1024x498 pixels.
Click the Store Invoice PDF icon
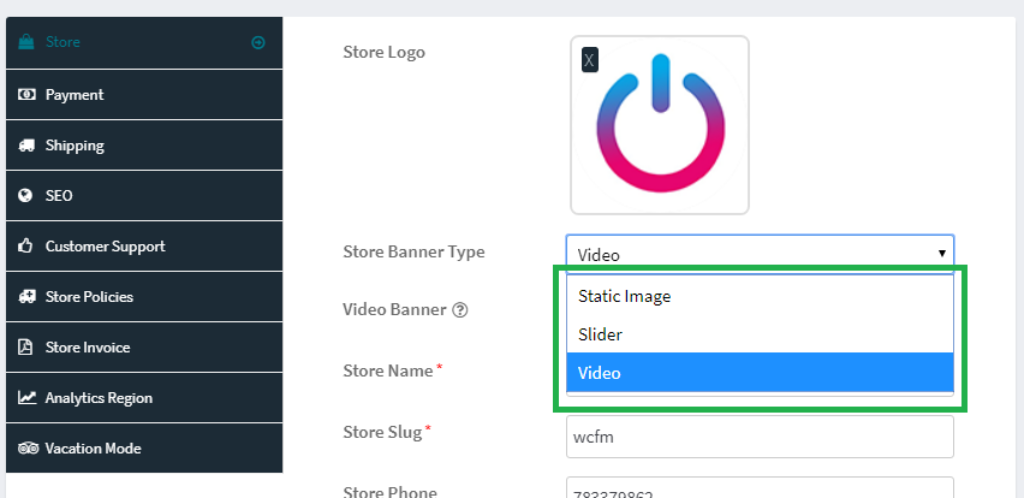(x=27, y=348)
